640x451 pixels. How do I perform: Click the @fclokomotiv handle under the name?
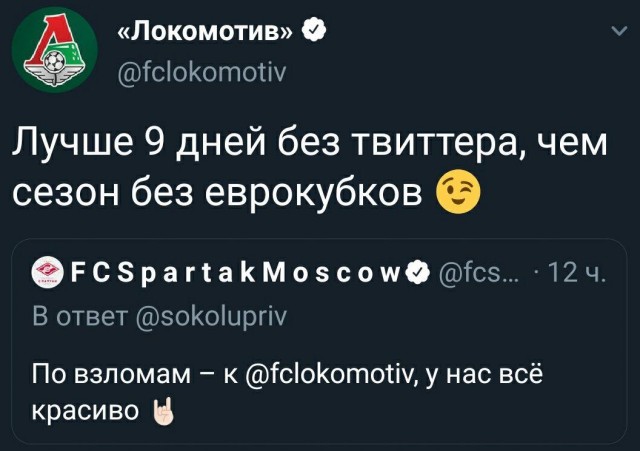pos(202,73)
